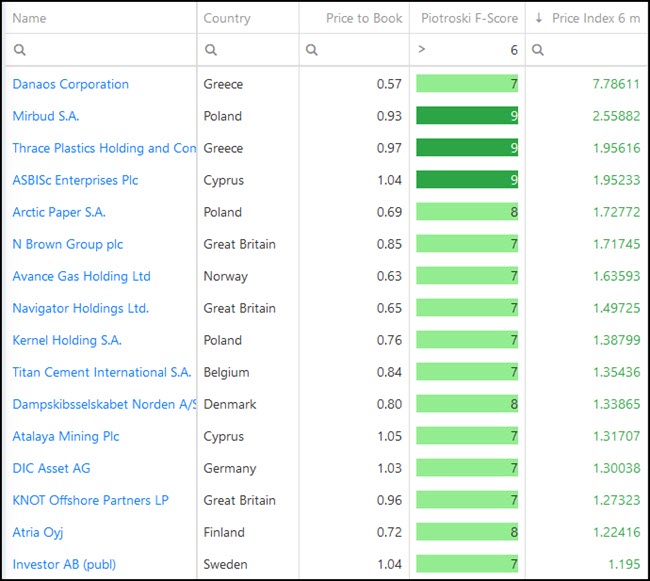Open Atria Oyj link
The height and width of the screenshot is (581, 650).
[37, 532]
